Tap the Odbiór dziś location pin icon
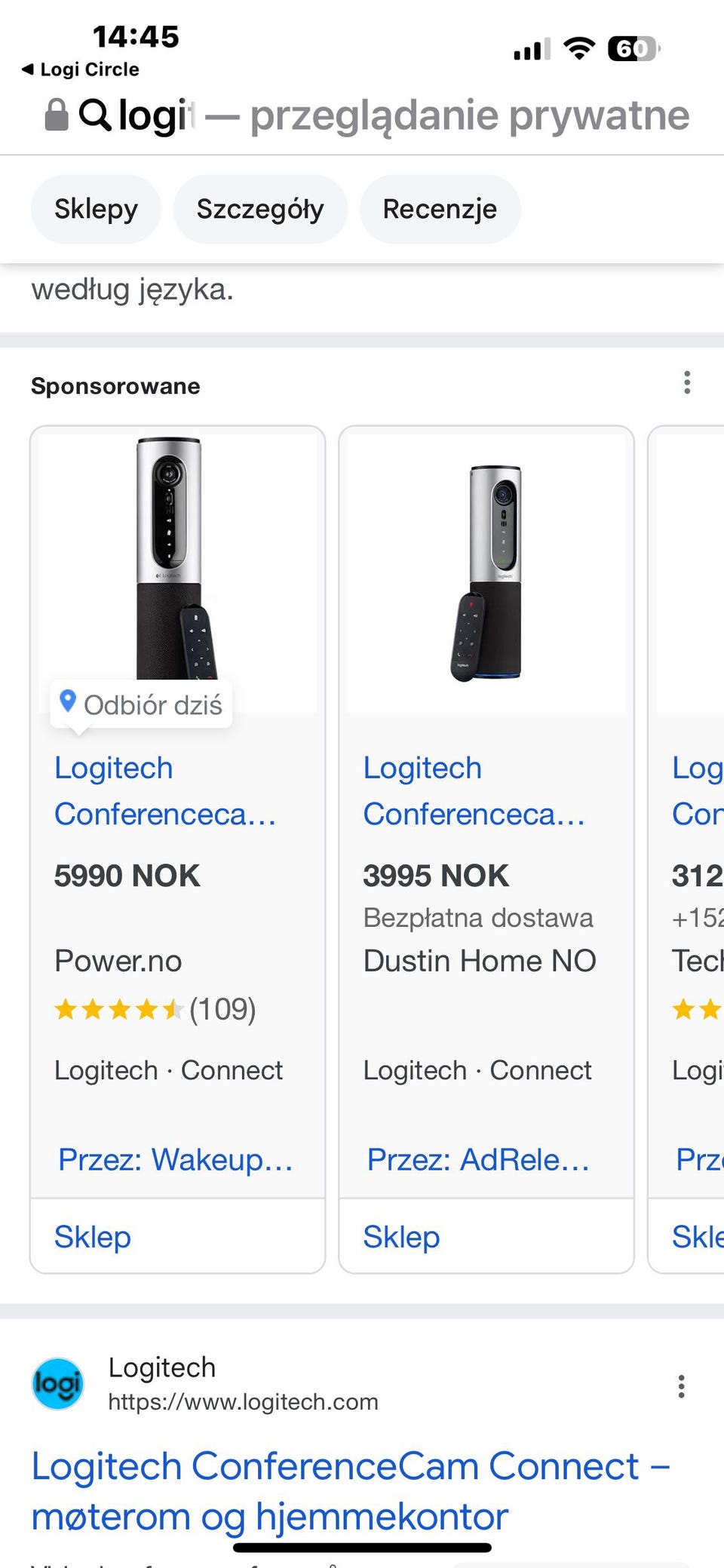 coord(68,702)
